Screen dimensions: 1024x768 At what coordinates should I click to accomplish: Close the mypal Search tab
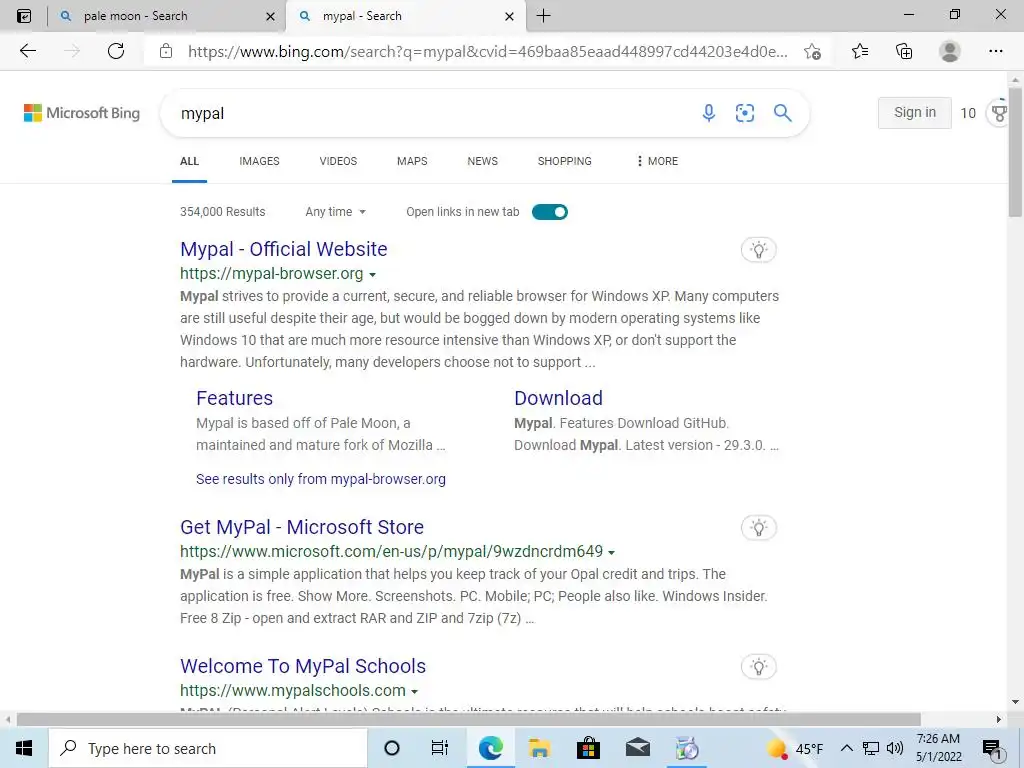[x=509, y=16]
